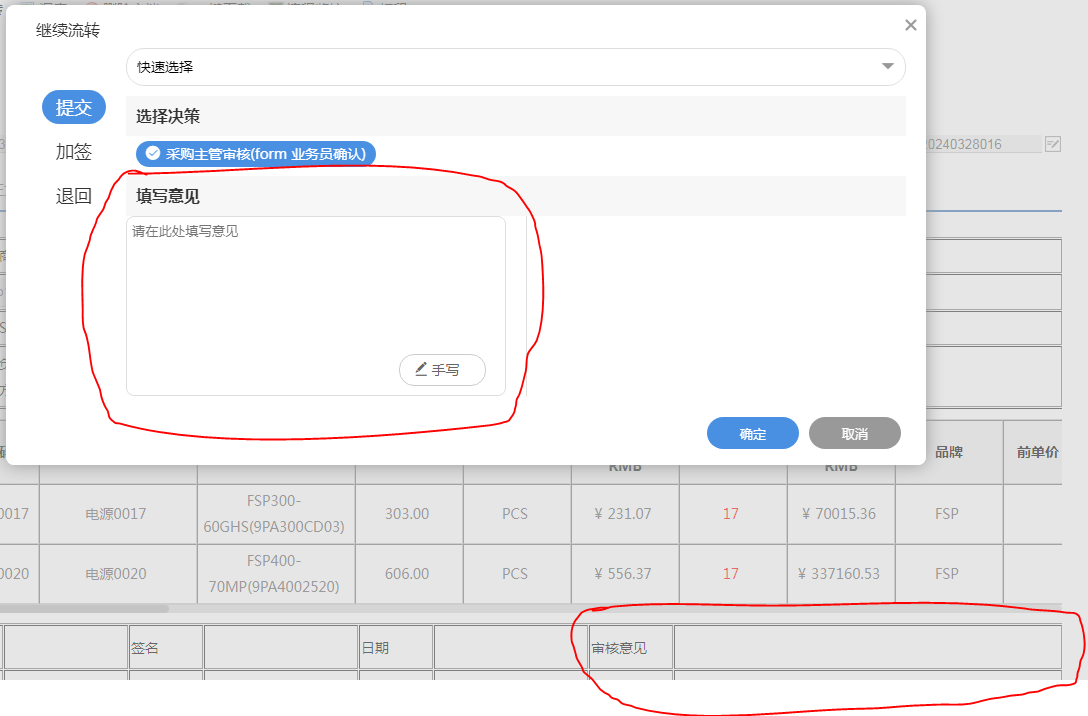Click the edit icon next to the document number
The image size is (1088, 716).
(1053, 144)
